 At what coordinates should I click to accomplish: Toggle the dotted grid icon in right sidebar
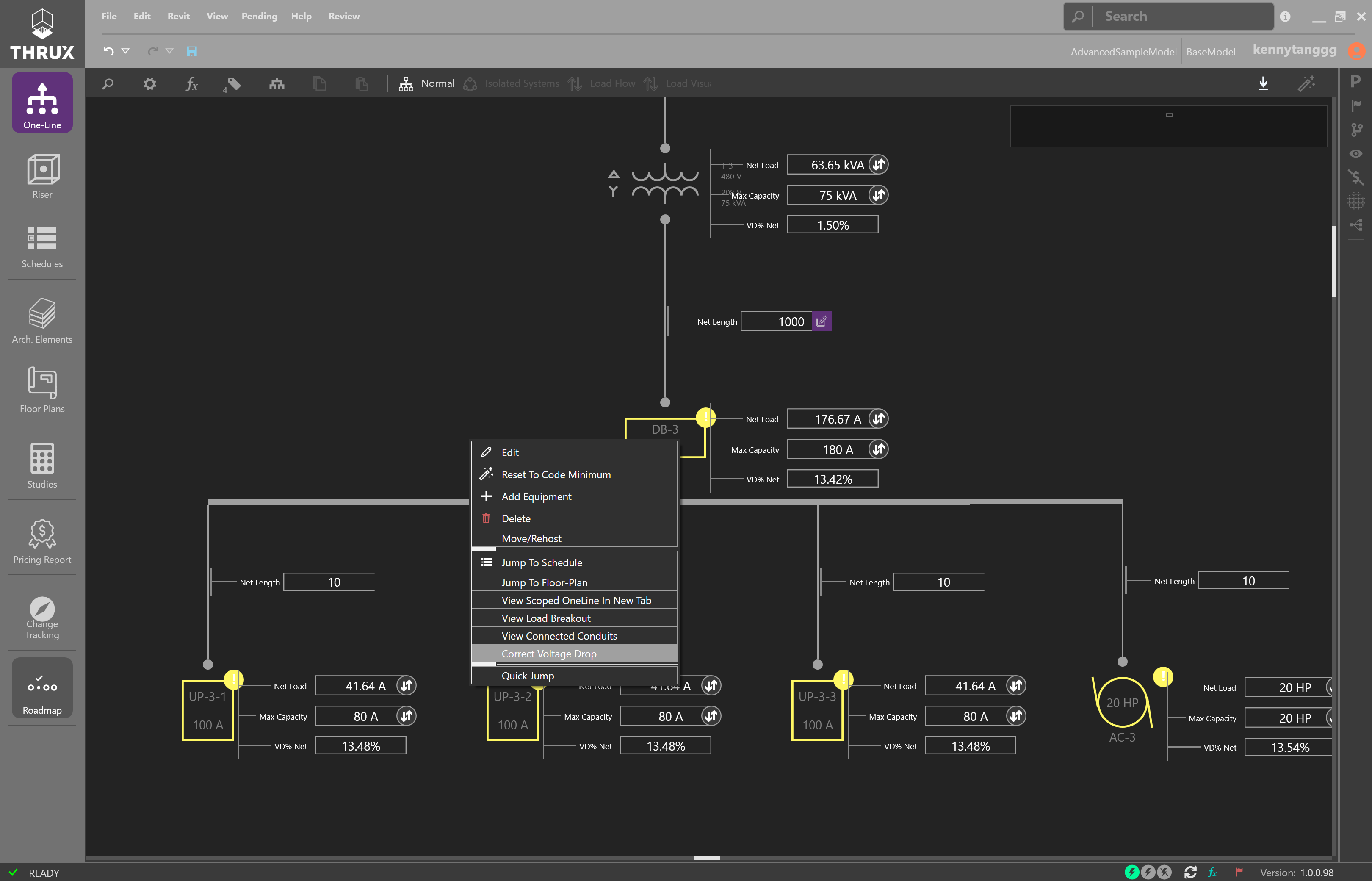click(x=1355, y=201)
